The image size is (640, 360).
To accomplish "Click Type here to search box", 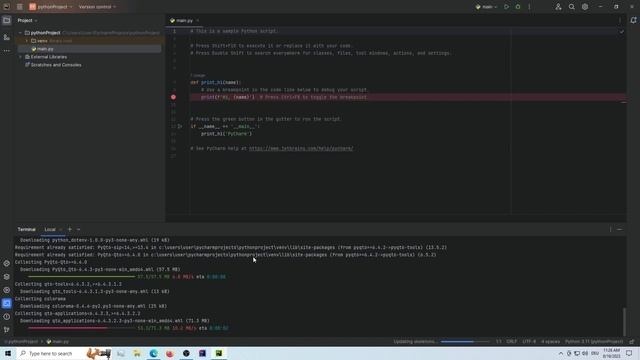I will pyautogui.click(x=64, y=353).
